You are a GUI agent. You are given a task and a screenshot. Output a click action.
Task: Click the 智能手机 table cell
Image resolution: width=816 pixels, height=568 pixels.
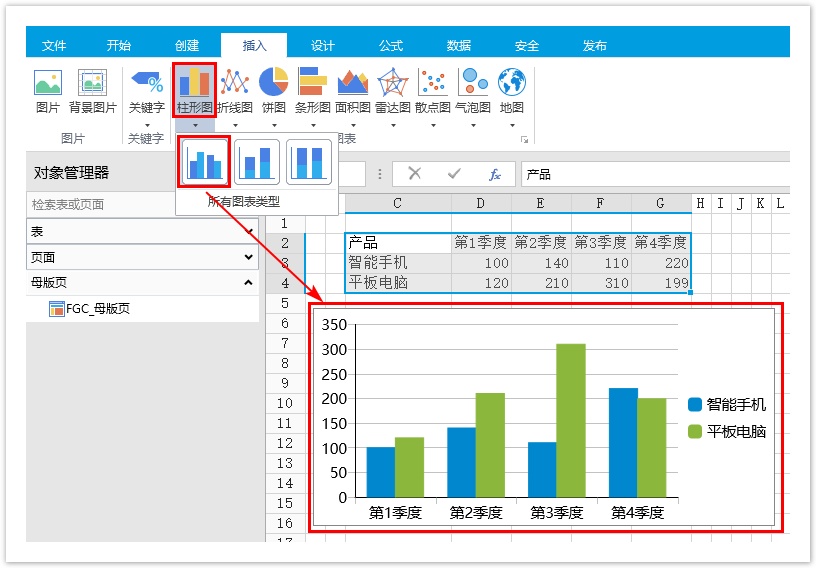(x=398, y=263)
